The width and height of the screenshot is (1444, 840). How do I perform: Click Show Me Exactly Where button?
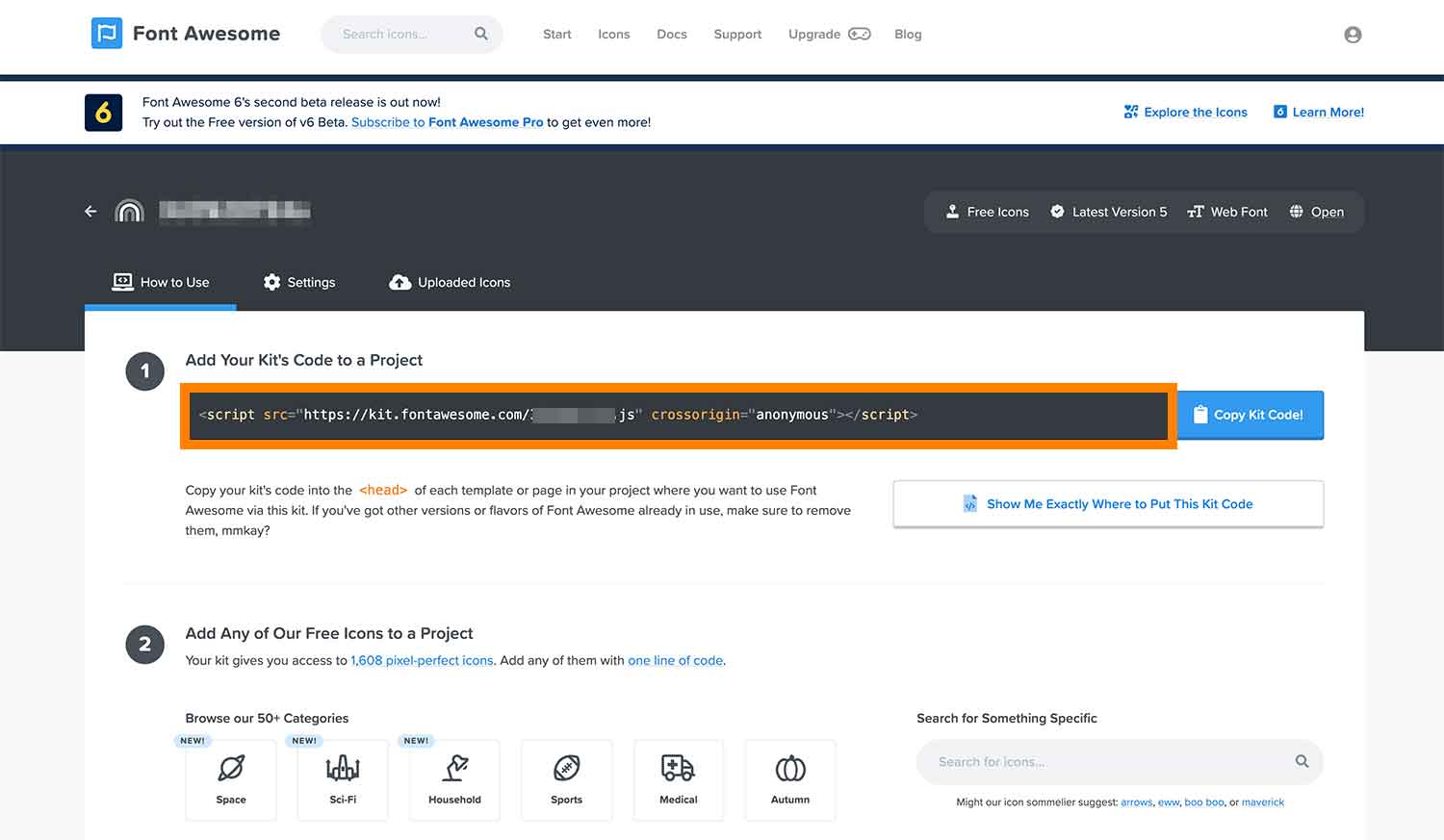tap(1108, 504)
